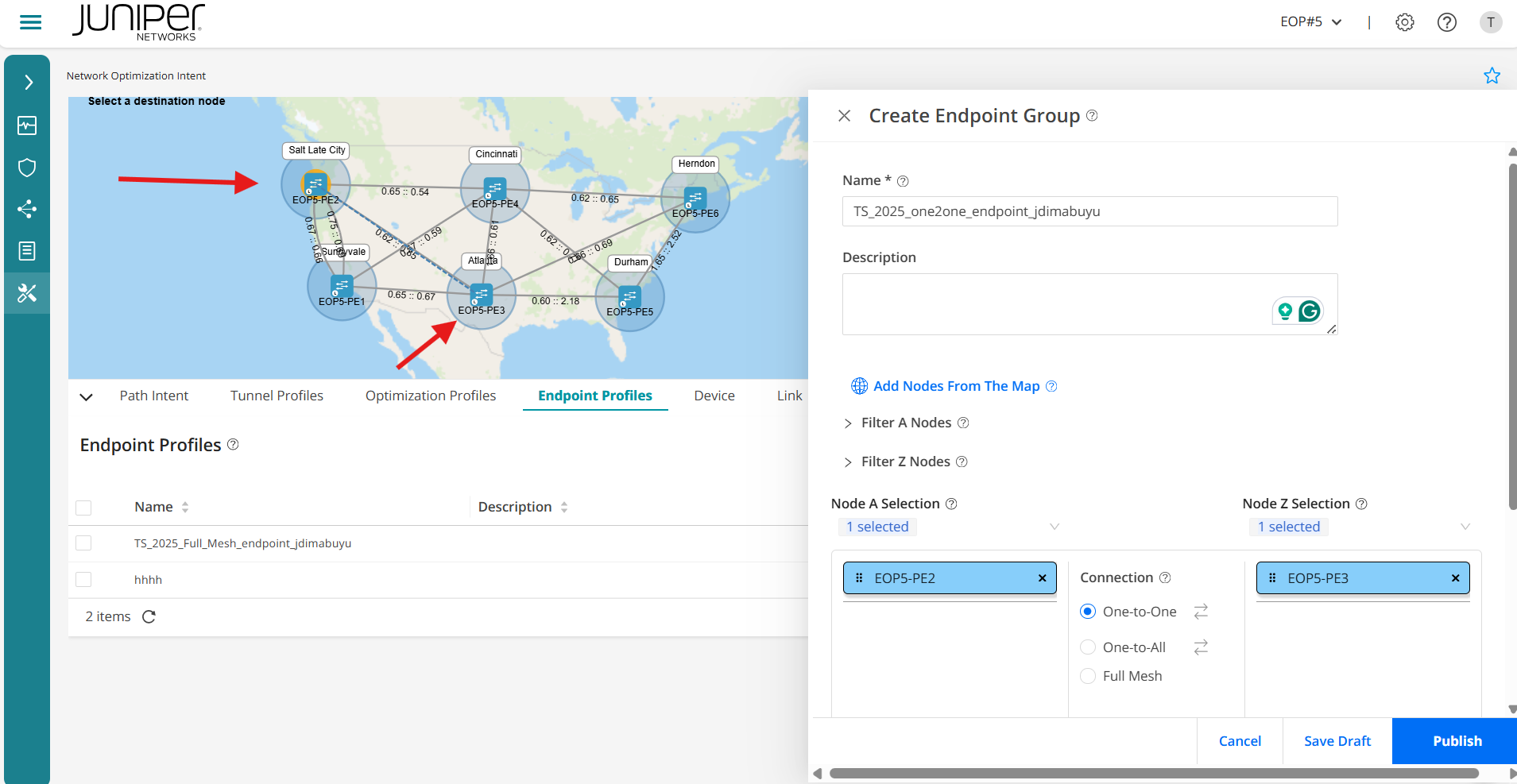This screenshot has width=1517, height=784.
Task: Expand the sidebar using the arrow icon
Action: pyautogui.click(x=27, y=81)
